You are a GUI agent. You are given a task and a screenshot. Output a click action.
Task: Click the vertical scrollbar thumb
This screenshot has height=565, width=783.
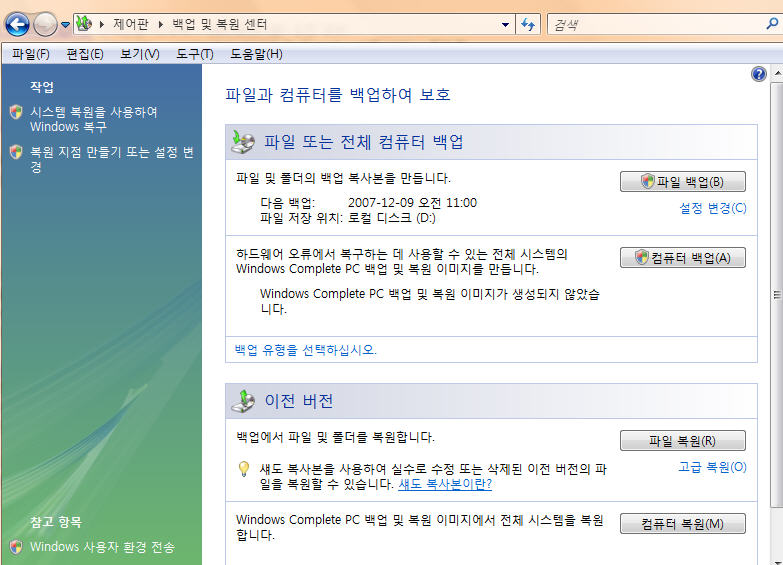777,295
